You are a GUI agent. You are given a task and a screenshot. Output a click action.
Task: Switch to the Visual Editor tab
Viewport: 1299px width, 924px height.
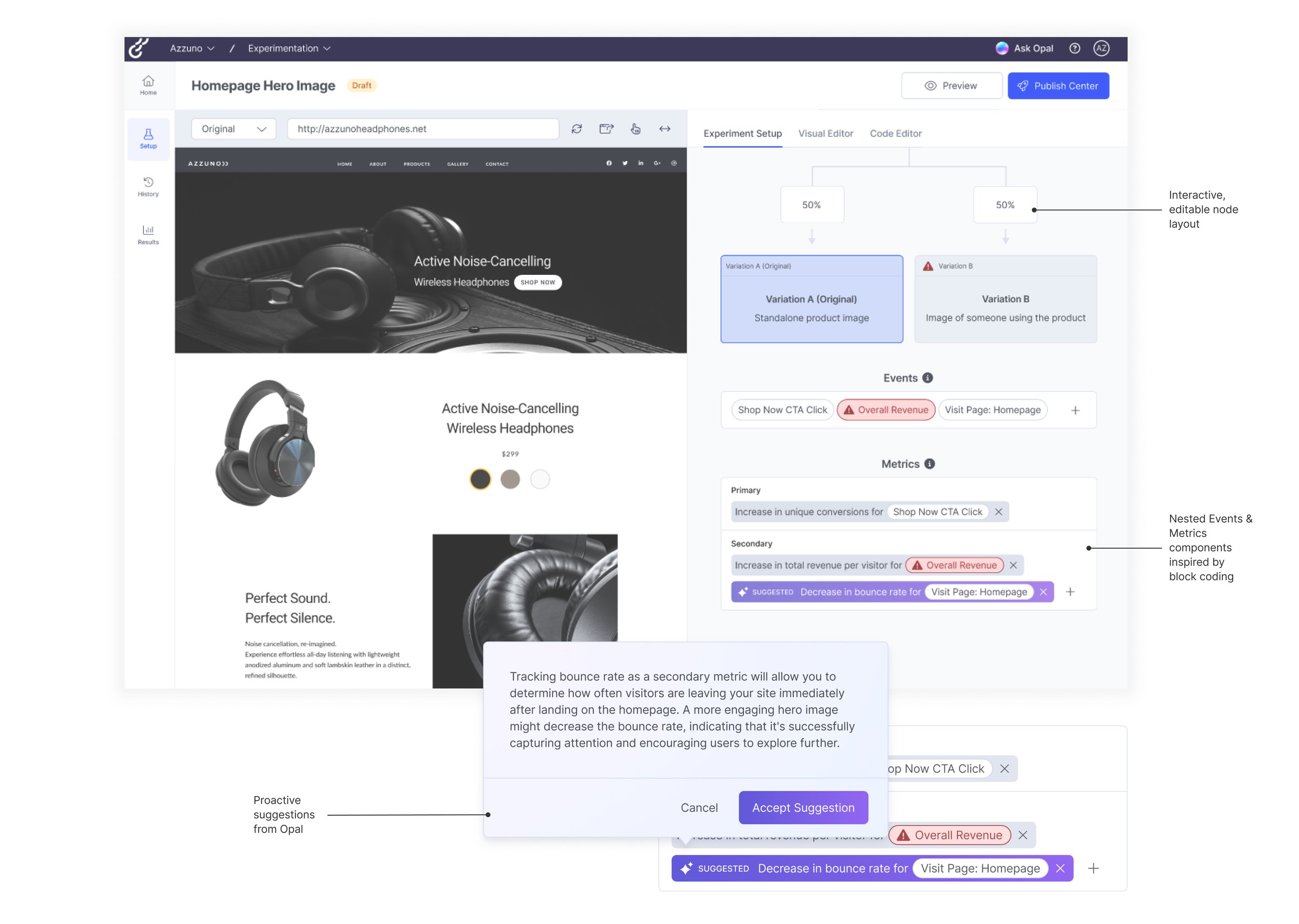pos(825,134)
